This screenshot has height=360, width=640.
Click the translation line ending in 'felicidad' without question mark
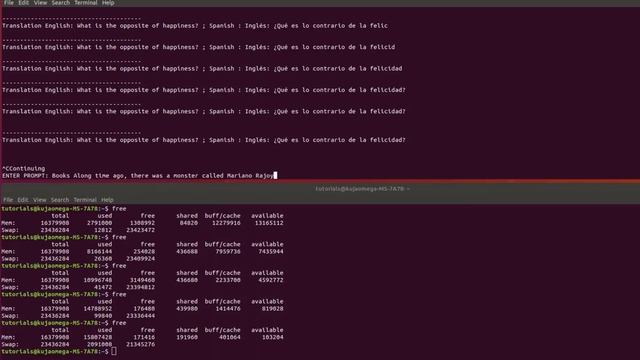(202, 69)
